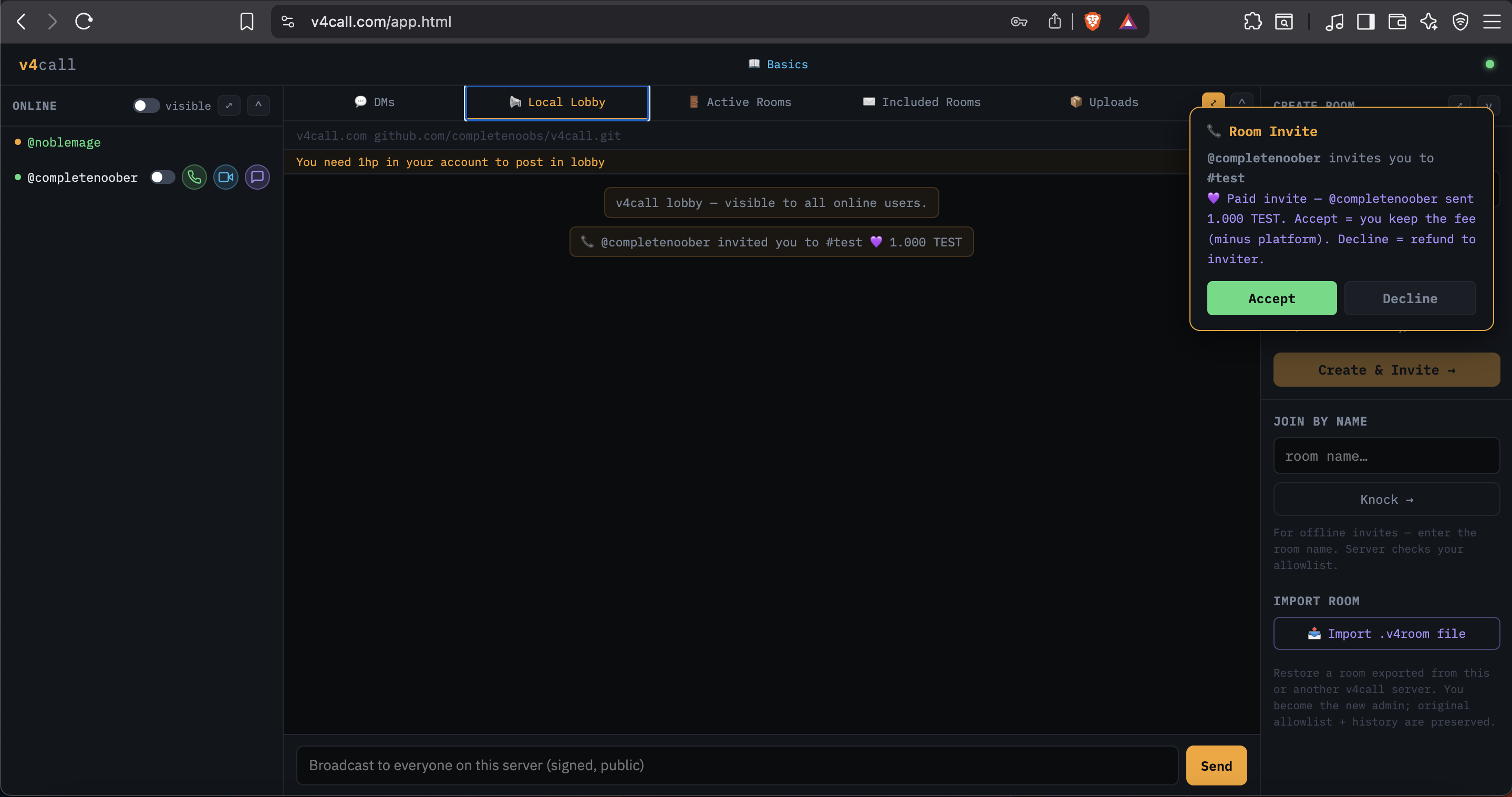Click the page search toolbar icon
The height and width of the screenshot is (797, 1512).
pyautogui.click(x=1283, y=22)
